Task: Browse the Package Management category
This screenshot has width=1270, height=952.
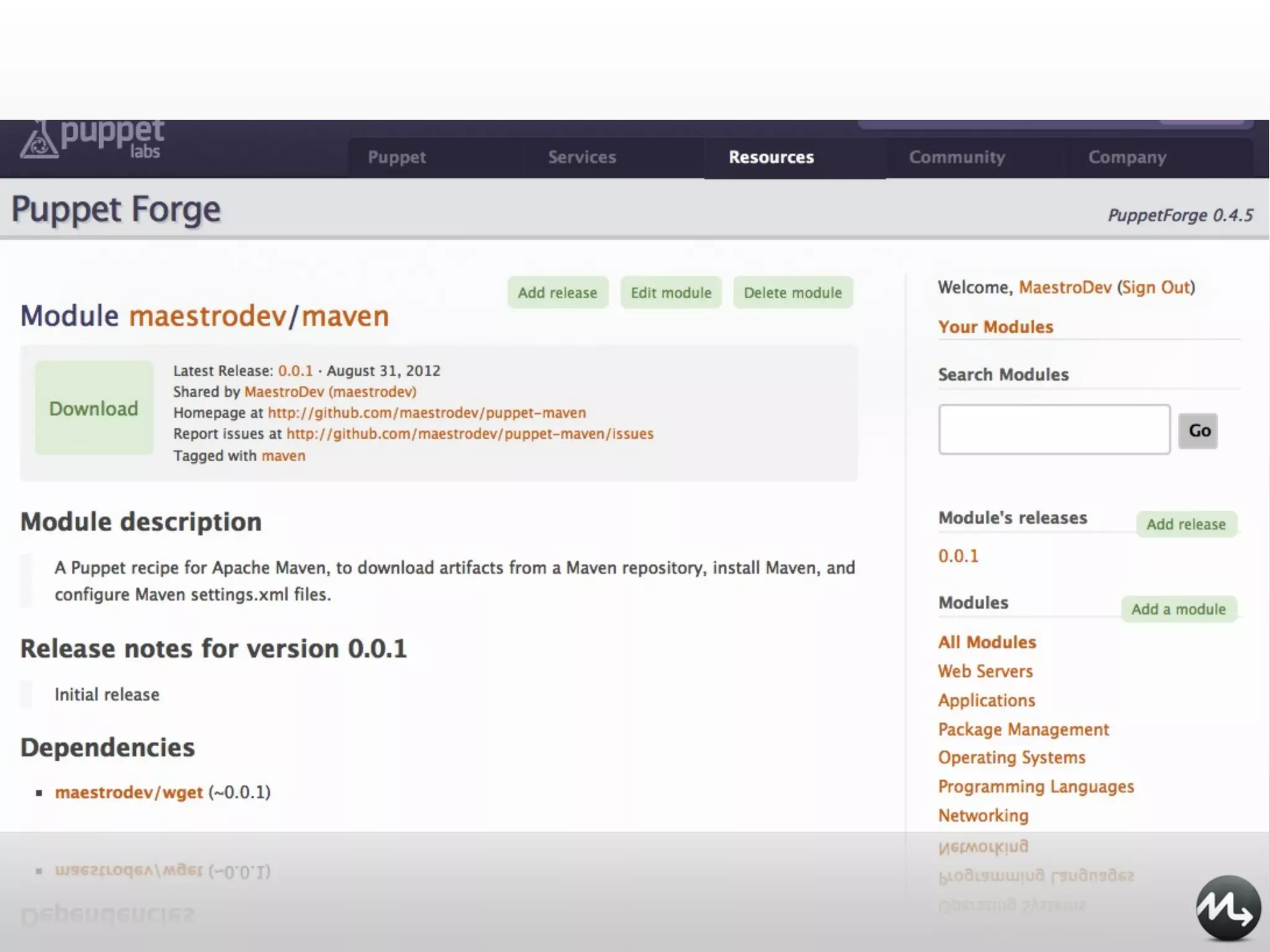Action: pos(1023,729)
